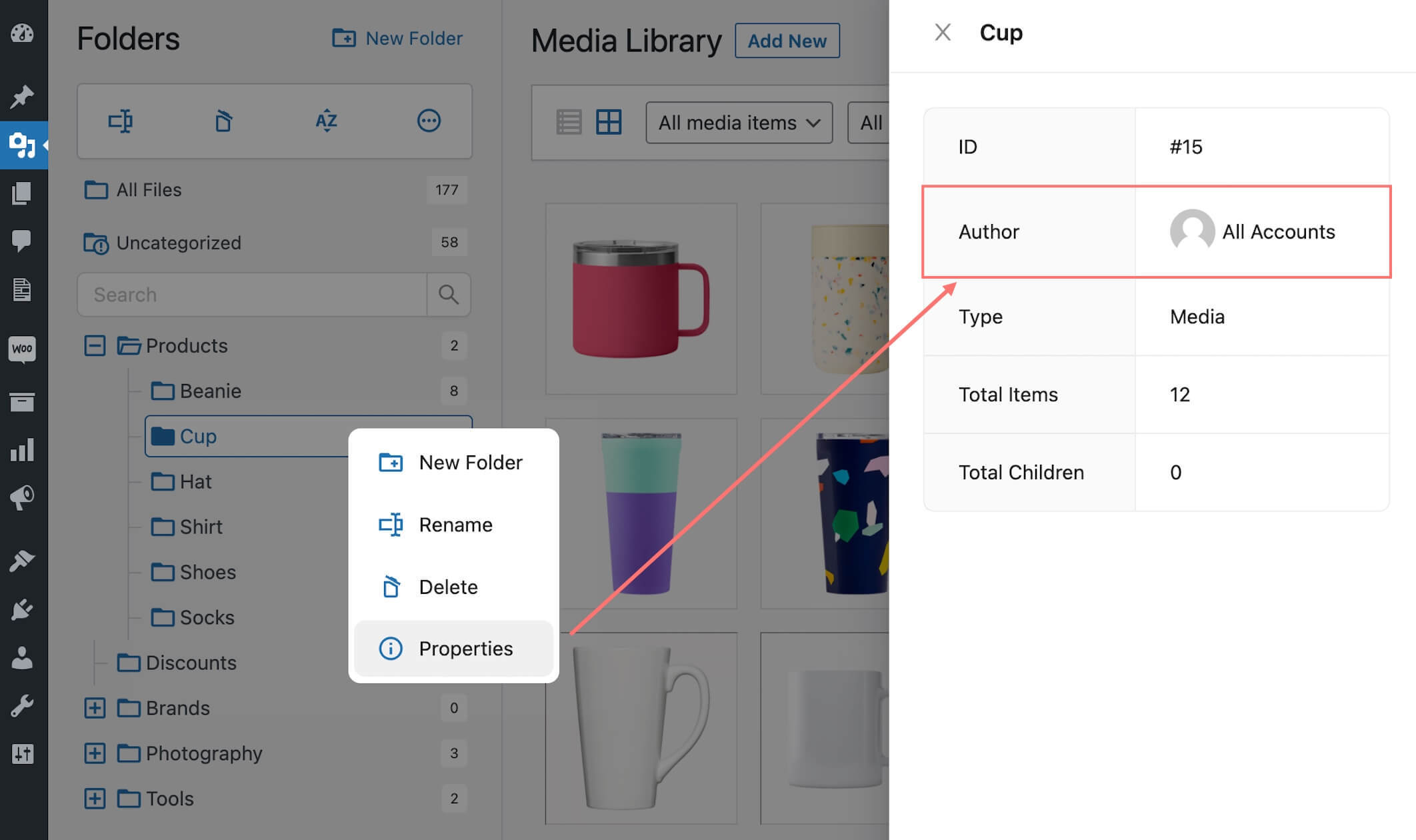This screenshot has width=1416, height=840.
Task: Choose Delete from the context menu
Action: pos(448,587)
